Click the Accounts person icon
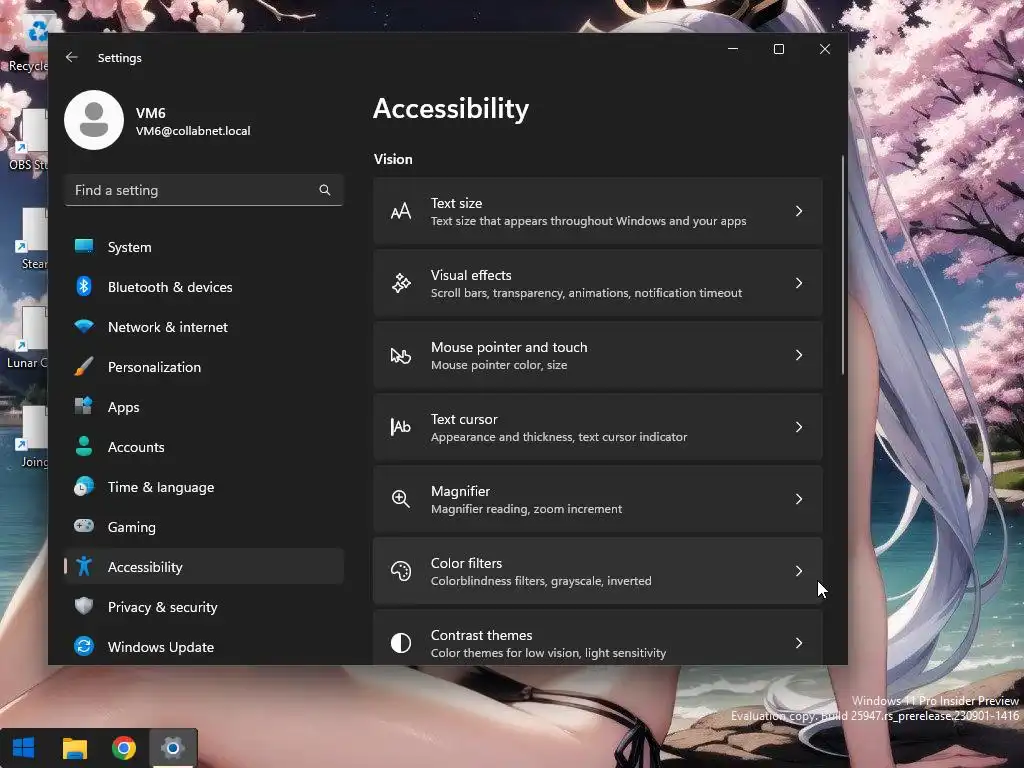 click(84, 446)
